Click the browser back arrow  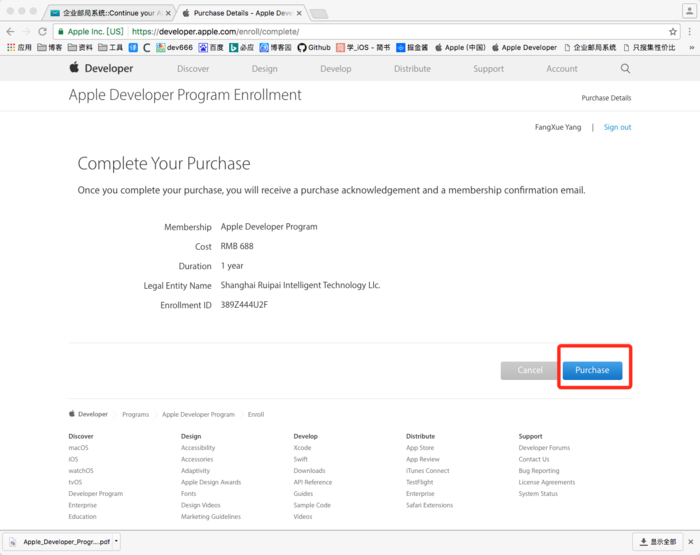[x=11, y=32]
